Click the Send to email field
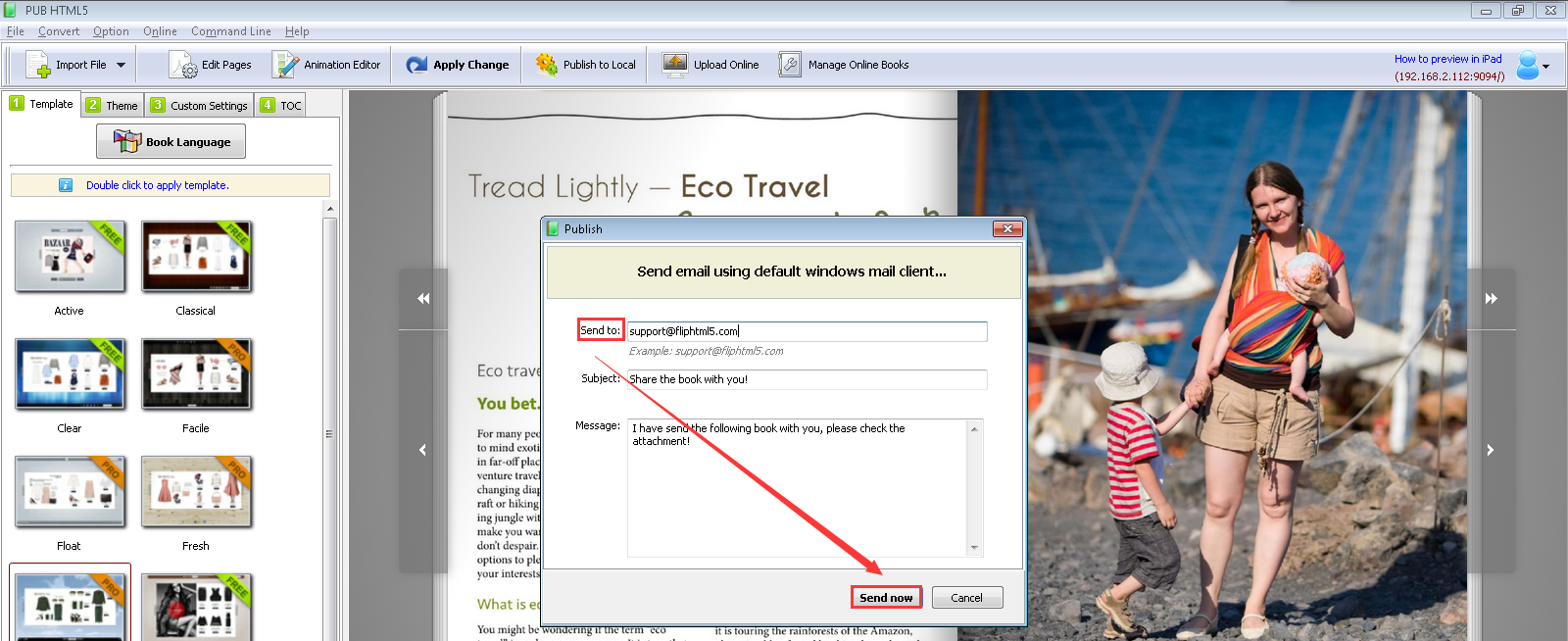Image resolution: width=1568 pixels, height=641 pixels. coord(808,331)
